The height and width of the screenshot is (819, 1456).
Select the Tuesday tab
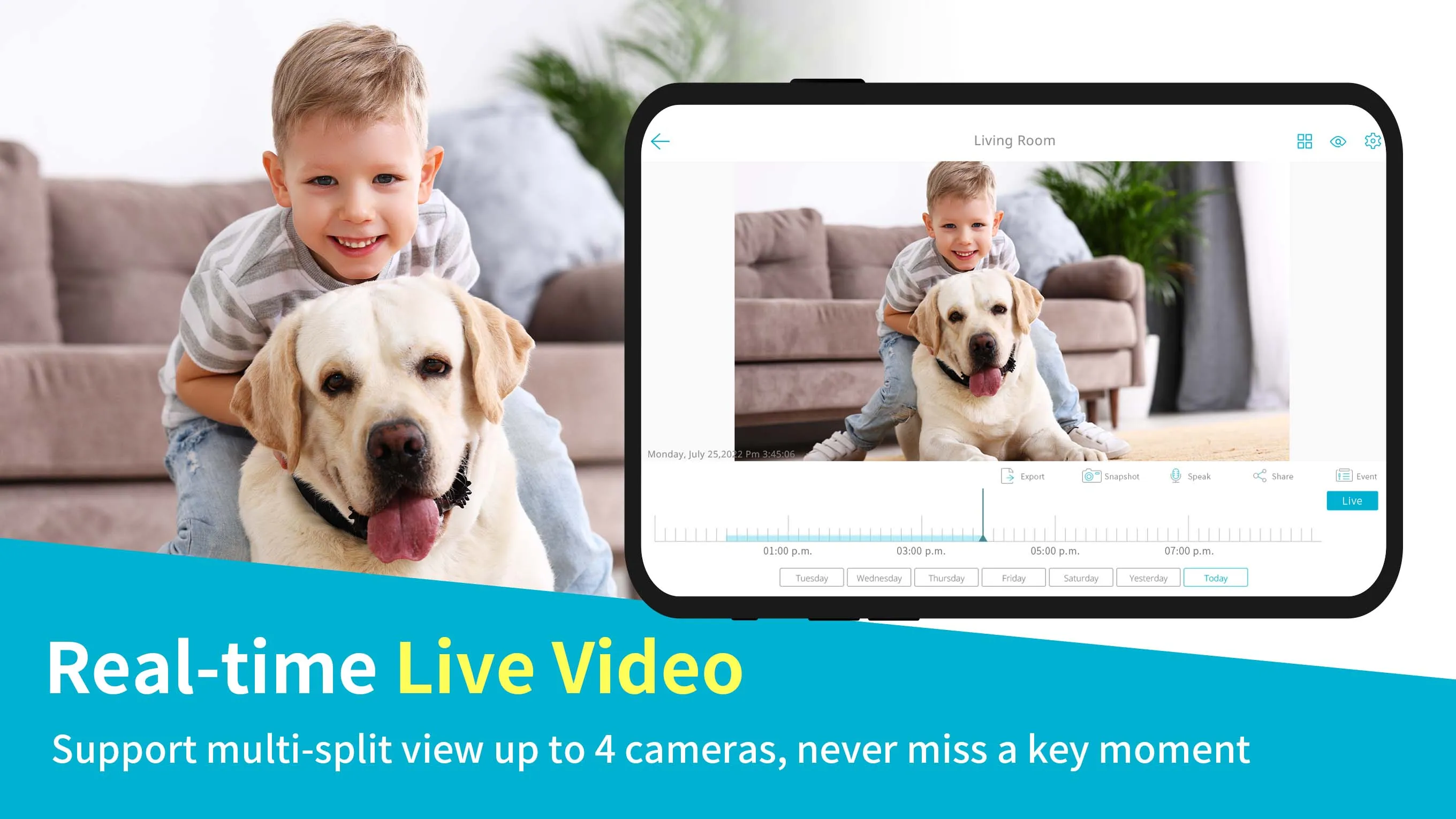click(812, 578)
